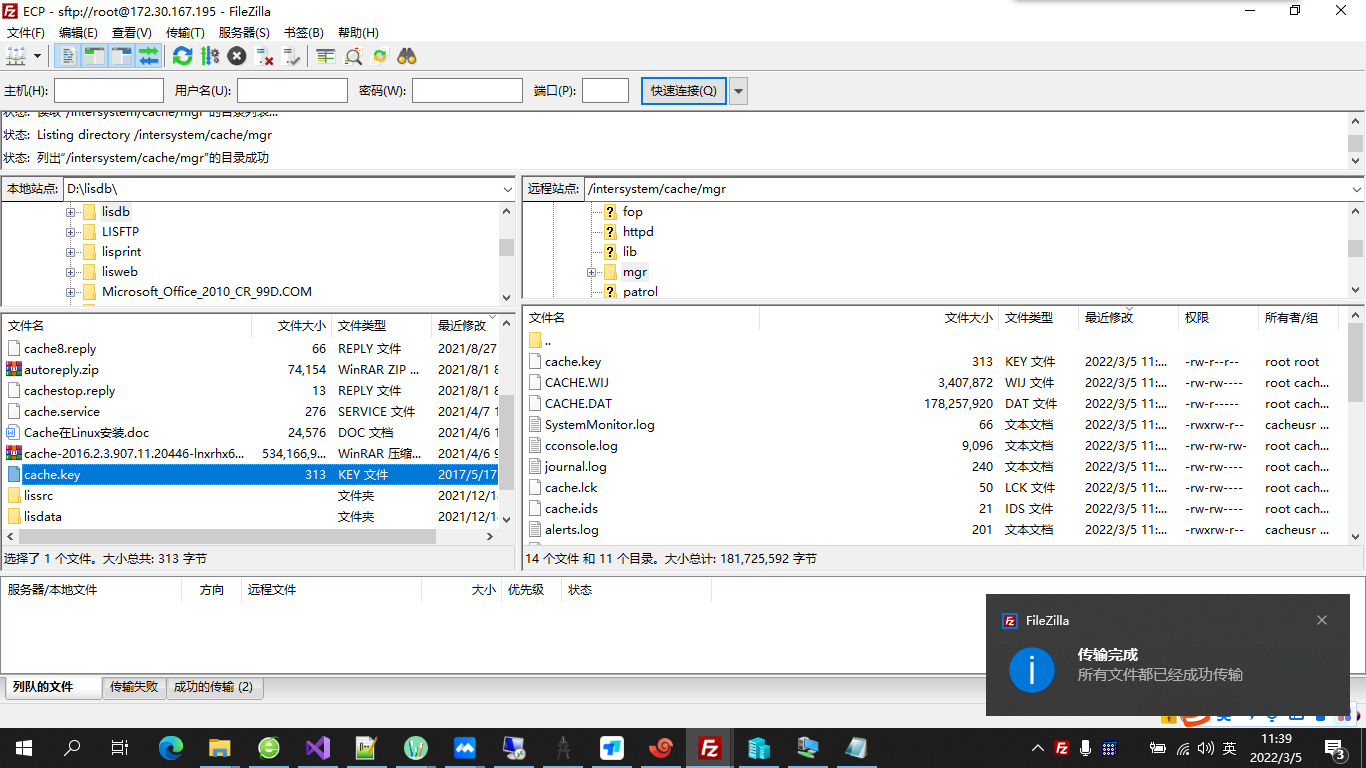The width and height of the screenshot is (1366, 768).
Task: Cancel current operation icon
Action: click(x=237, y=56)
